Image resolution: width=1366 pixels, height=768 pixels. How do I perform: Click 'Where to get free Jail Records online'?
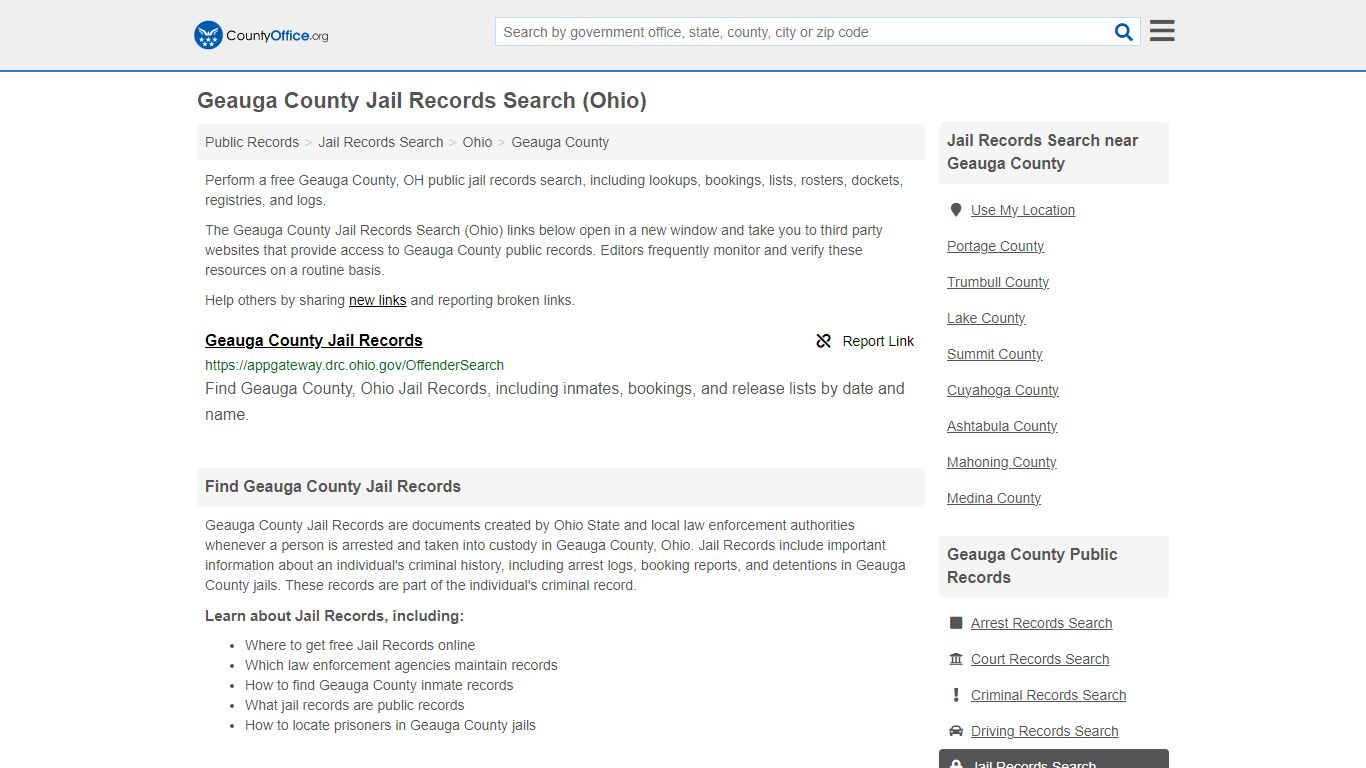tap(360, 645)
